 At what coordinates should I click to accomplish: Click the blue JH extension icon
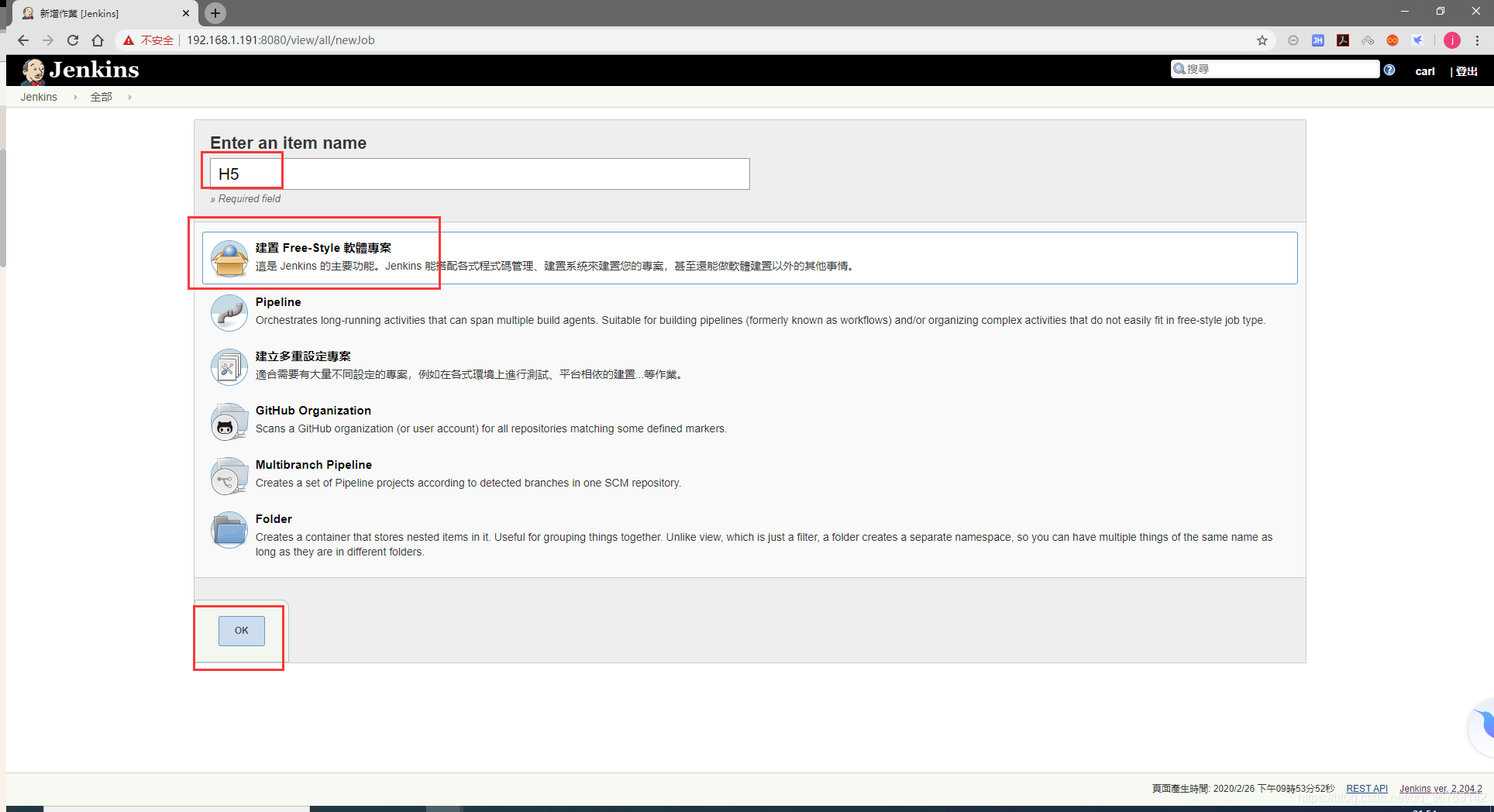pyautogui.click(x=1318, y=40)
